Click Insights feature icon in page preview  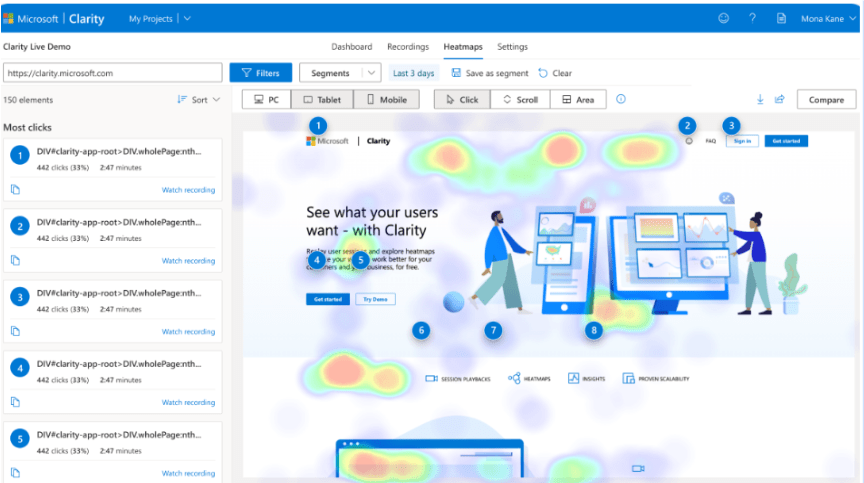click(573, 378)
